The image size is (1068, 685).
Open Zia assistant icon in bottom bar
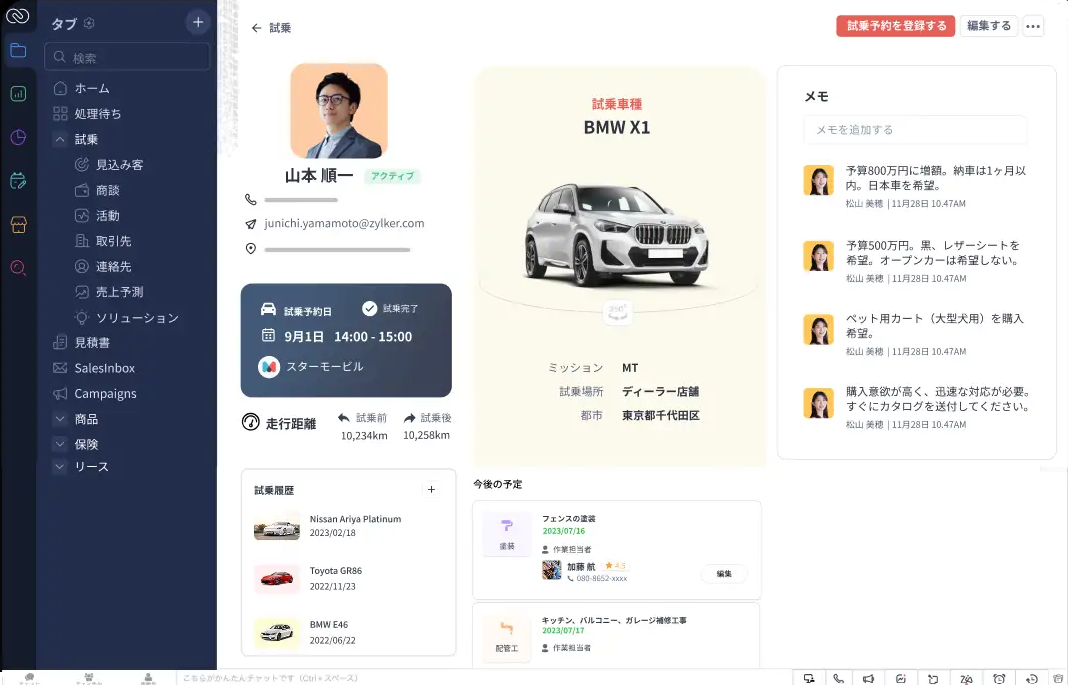pyautogui.click(x=966, y=678)
